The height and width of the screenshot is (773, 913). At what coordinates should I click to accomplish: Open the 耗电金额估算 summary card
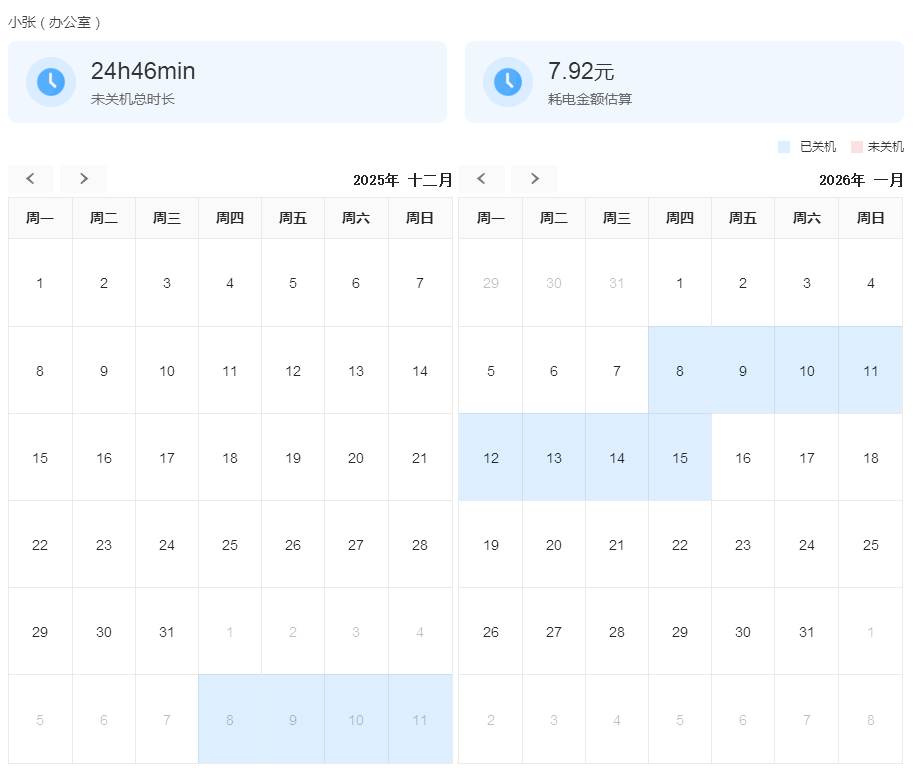[684, 82]
